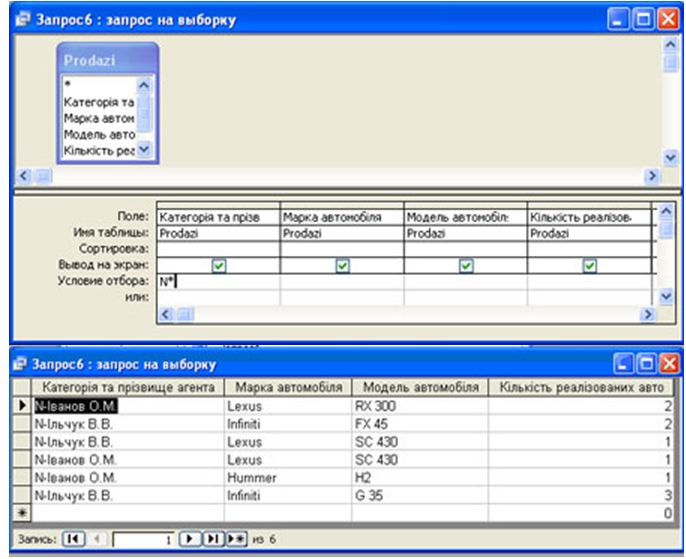Toggle show checkbox under Марка автомобіля field
Screen dimensions: 686x559
[342, 265]
